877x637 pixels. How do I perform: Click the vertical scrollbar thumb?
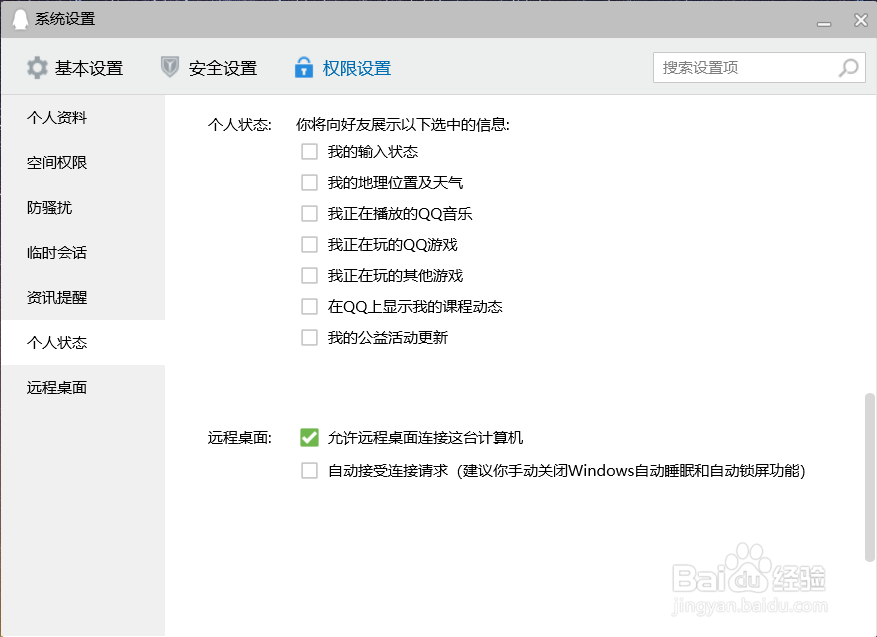point(869,477)
